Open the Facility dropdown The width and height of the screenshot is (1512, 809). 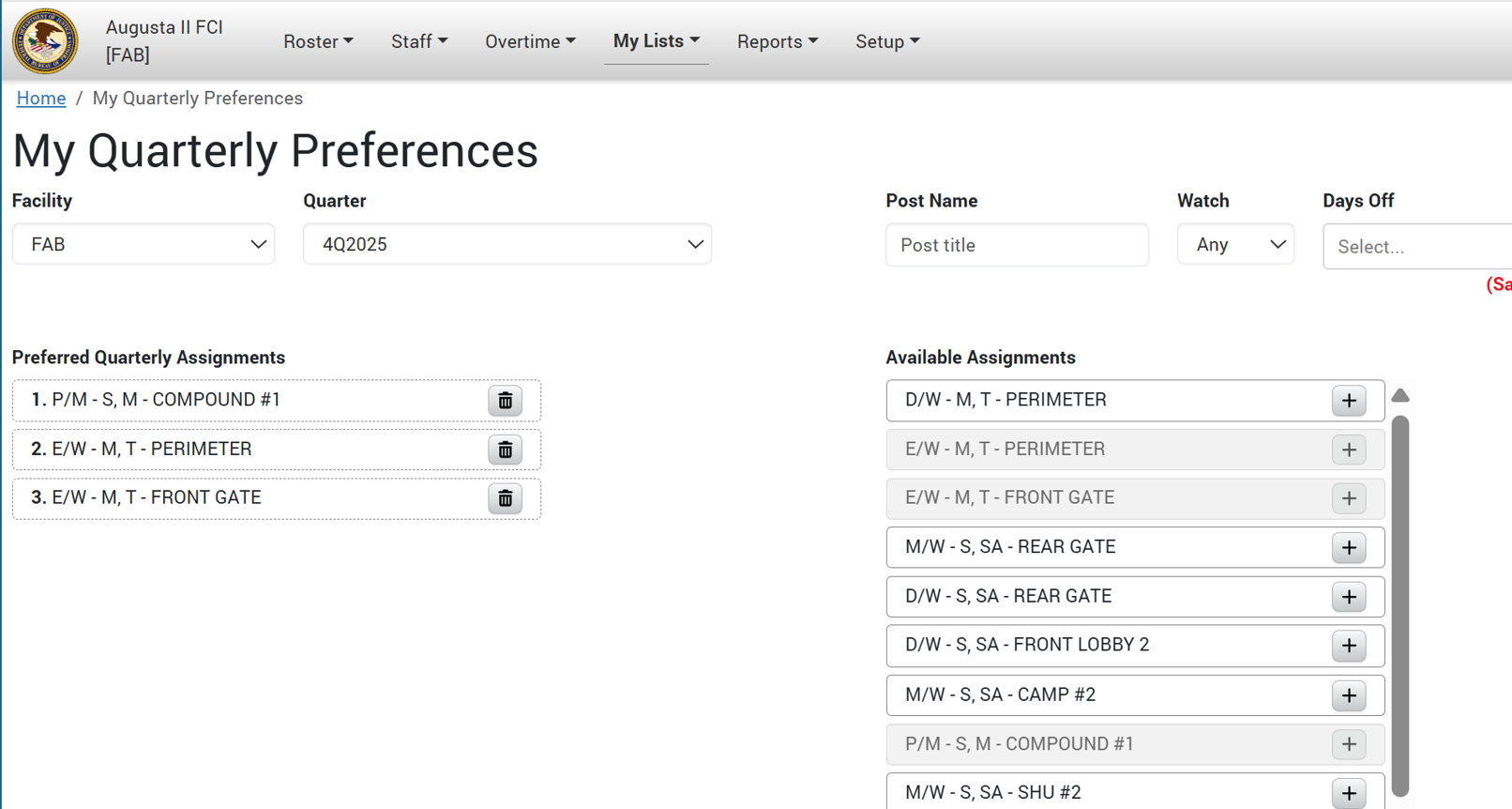(x=144, y=244)
